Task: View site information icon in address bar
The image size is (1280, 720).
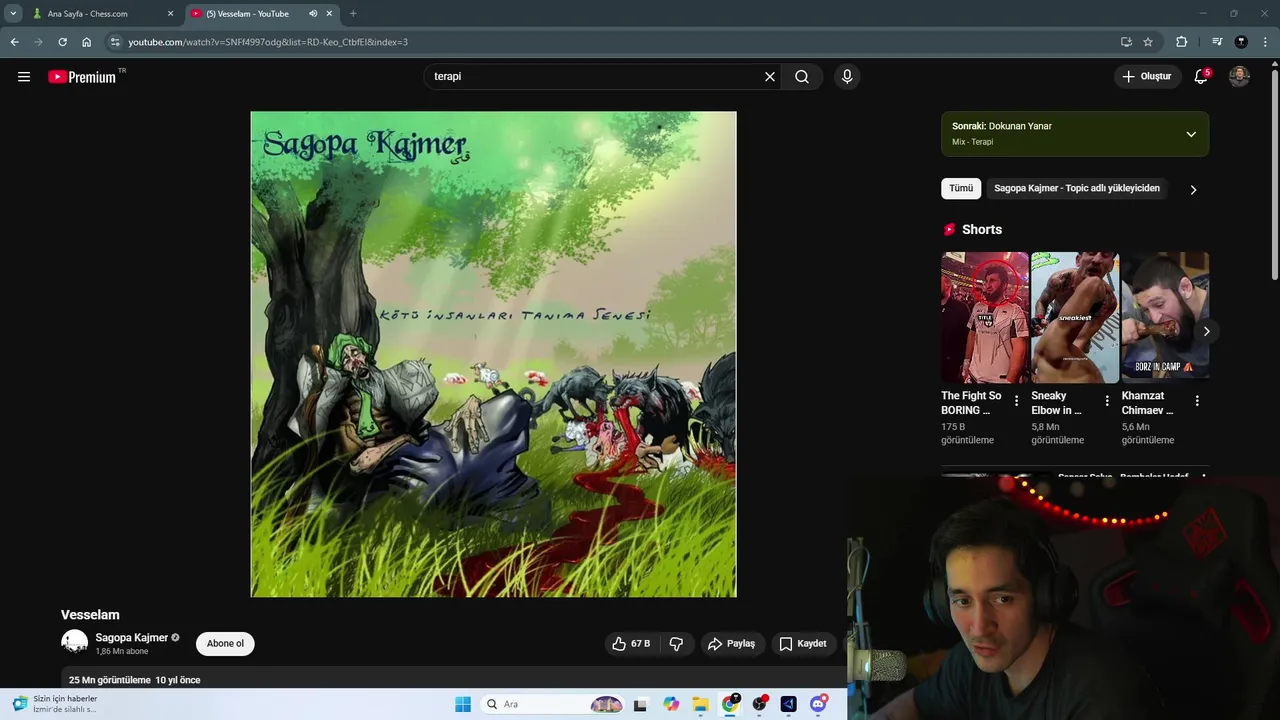Action: click(115, 42)
